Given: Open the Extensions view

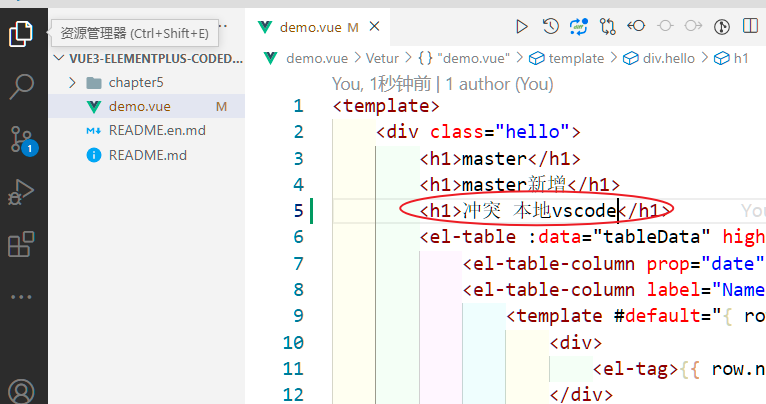Looking at the screenshot, I should pos(21,244).
